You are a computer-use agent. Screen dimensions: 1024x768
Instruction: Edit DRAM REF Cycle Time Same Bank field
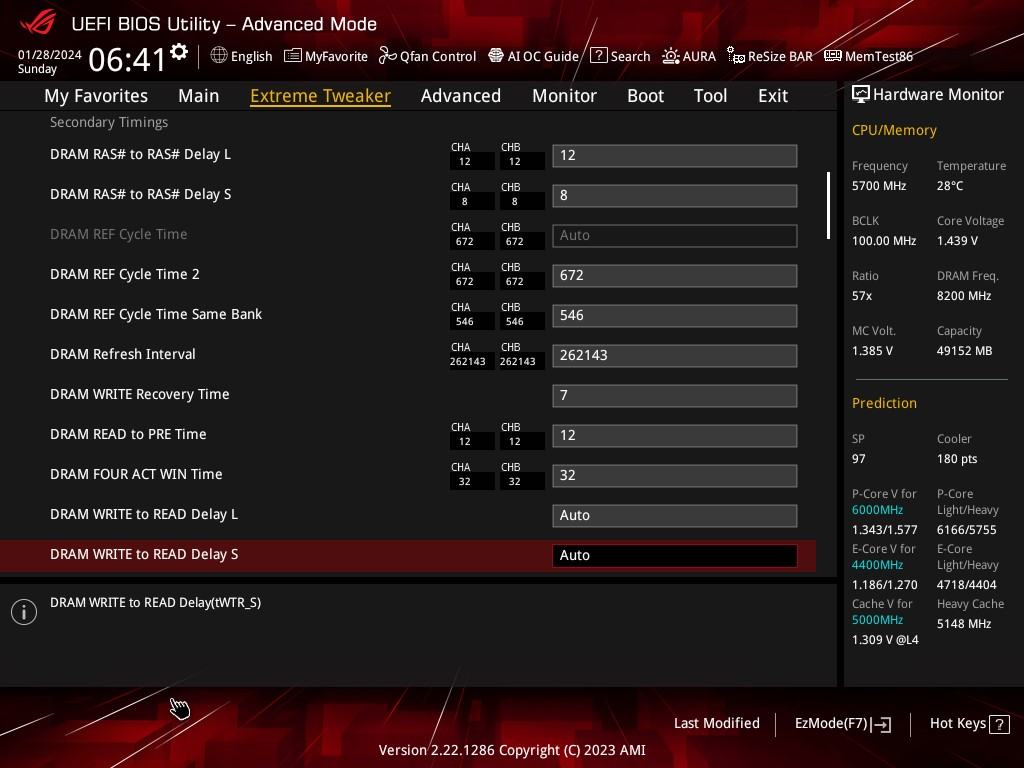pos(675,315)
